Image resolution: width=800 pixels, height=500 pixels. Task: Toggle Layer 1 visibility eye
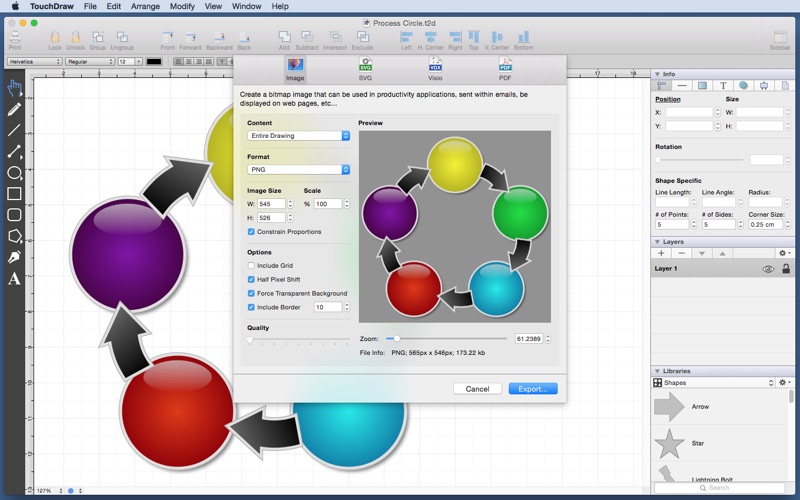[768, 269]
